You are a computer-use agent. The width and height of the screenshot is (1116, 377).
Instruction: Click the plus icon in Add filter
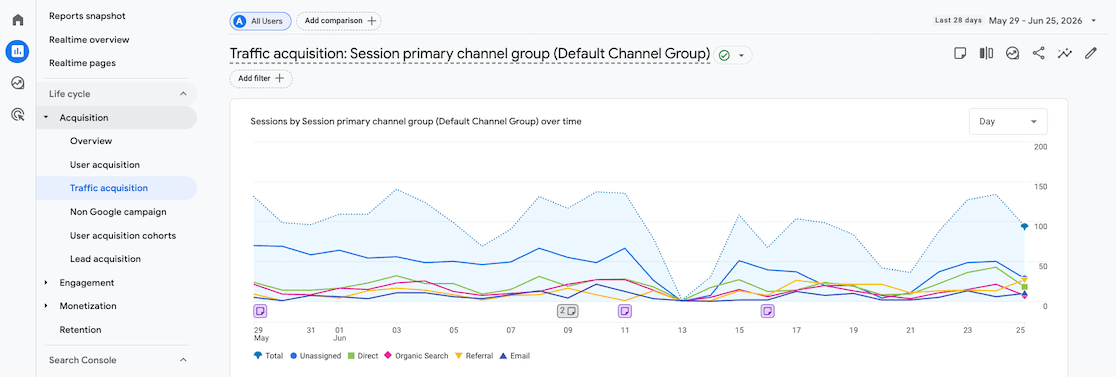pos(280,78)
